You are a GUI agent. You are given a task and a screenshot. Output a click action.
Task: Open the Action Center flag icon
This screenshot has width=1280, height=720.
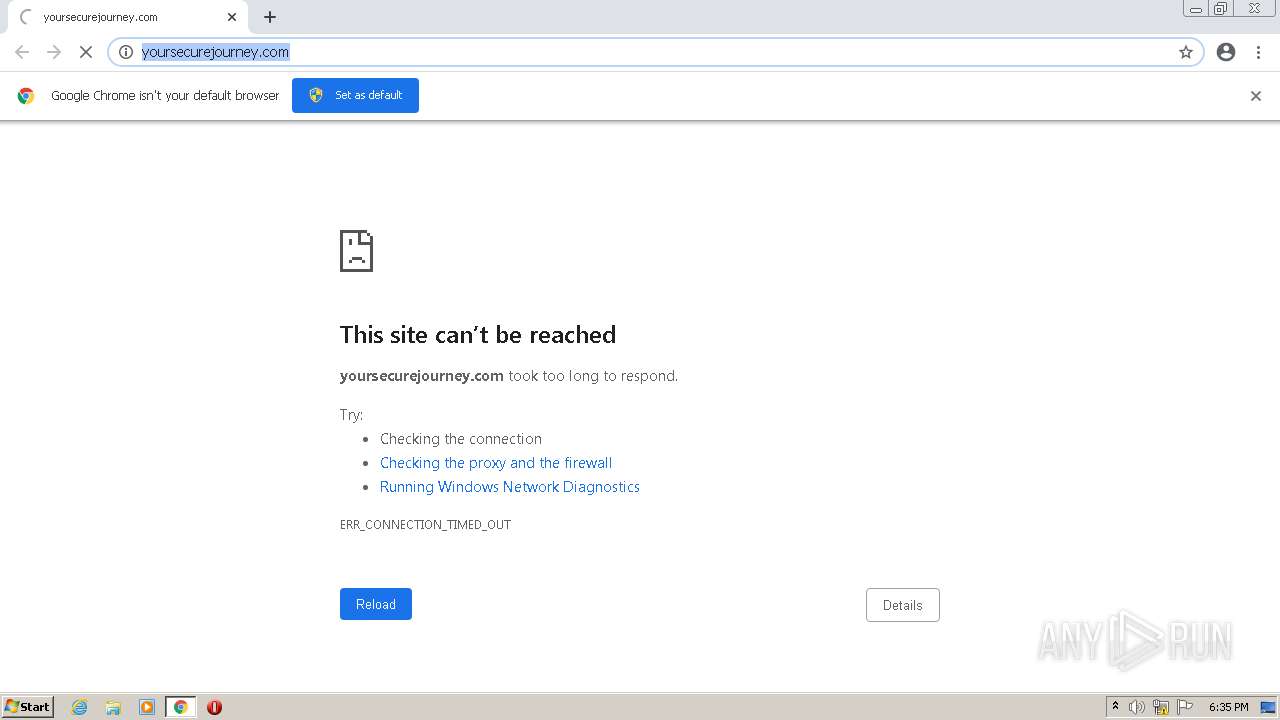(x=1185, y=707)
